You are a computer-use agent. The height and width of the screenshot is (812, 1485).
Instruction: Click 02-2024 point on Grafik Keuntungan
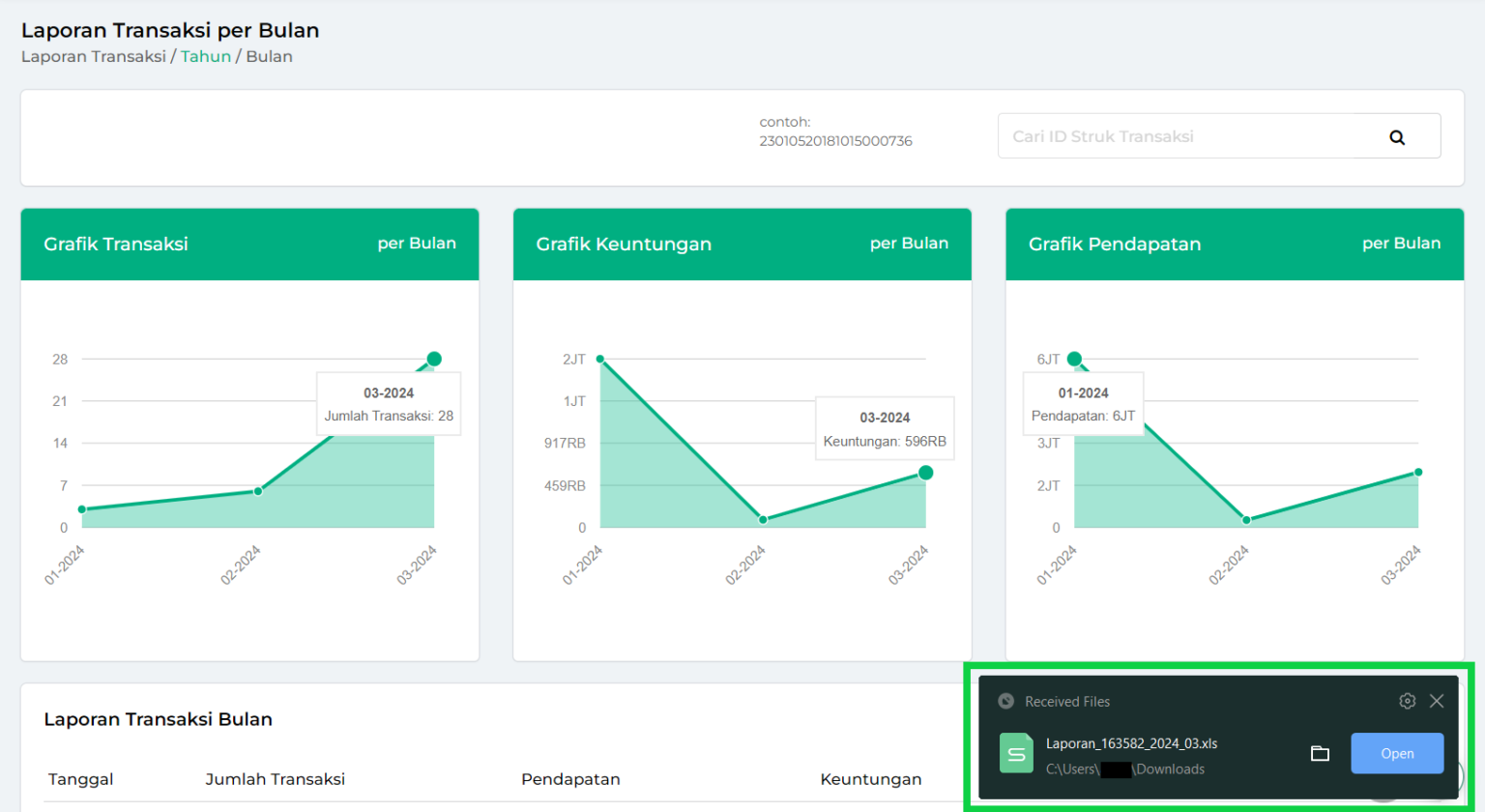point(763,520)
